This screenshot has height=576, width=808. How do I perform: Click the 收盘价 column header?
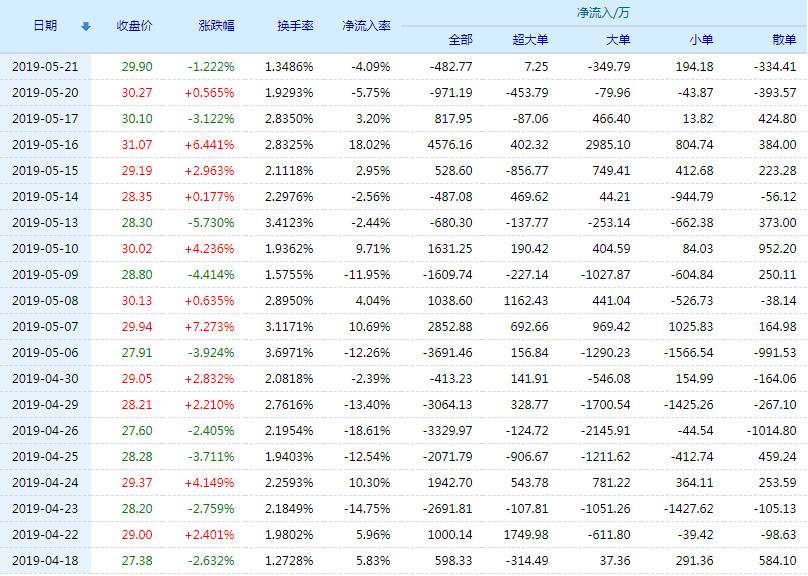134,26
